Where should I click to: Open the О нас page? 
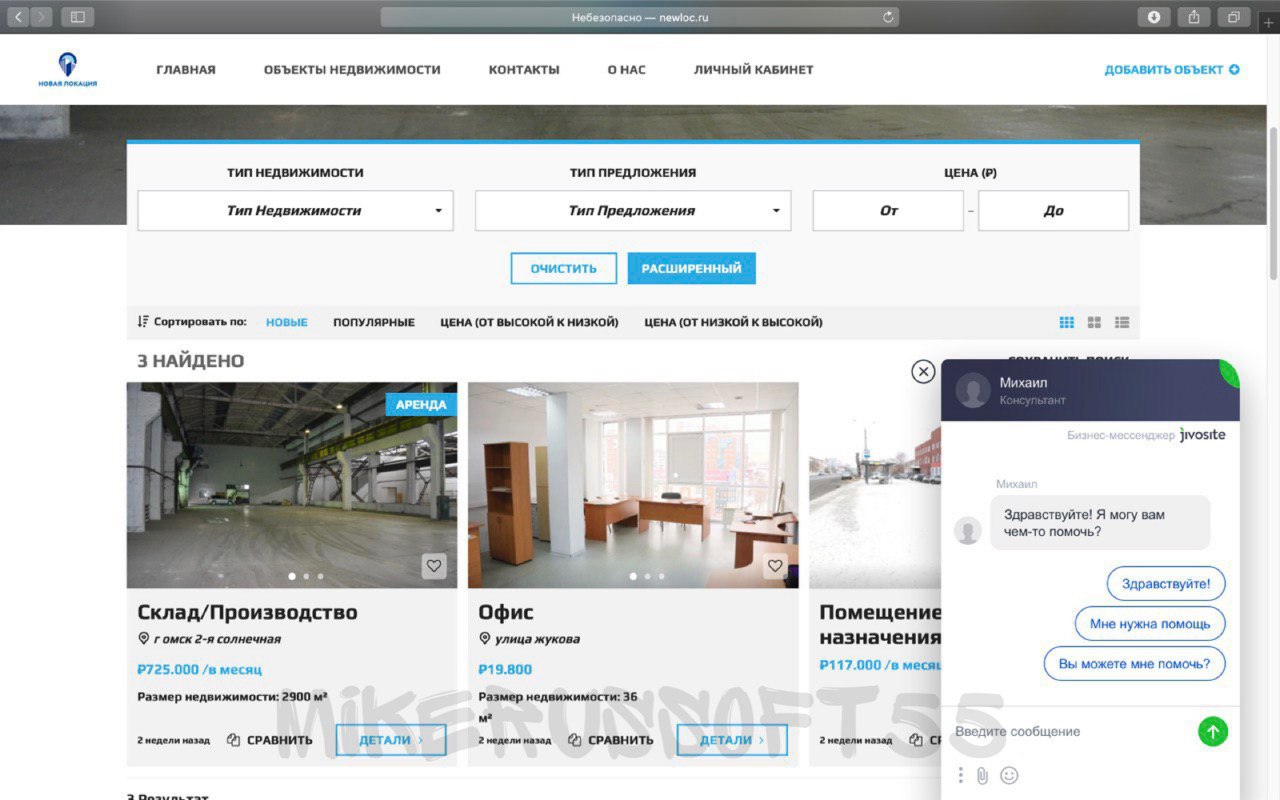(627, 70)
